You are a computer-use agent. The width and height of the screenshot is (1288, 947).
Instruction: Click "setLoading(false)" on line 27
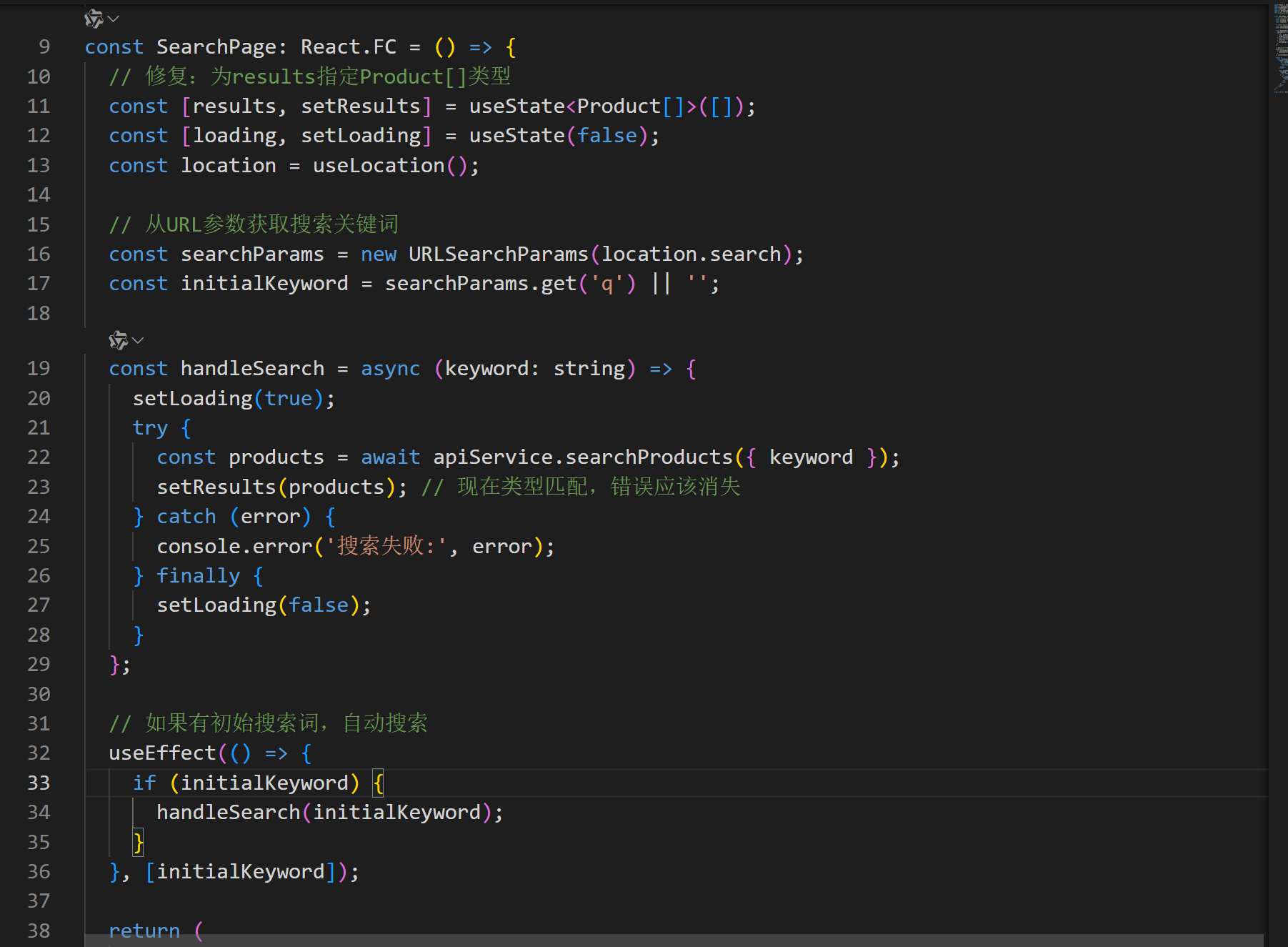point(259,605)
